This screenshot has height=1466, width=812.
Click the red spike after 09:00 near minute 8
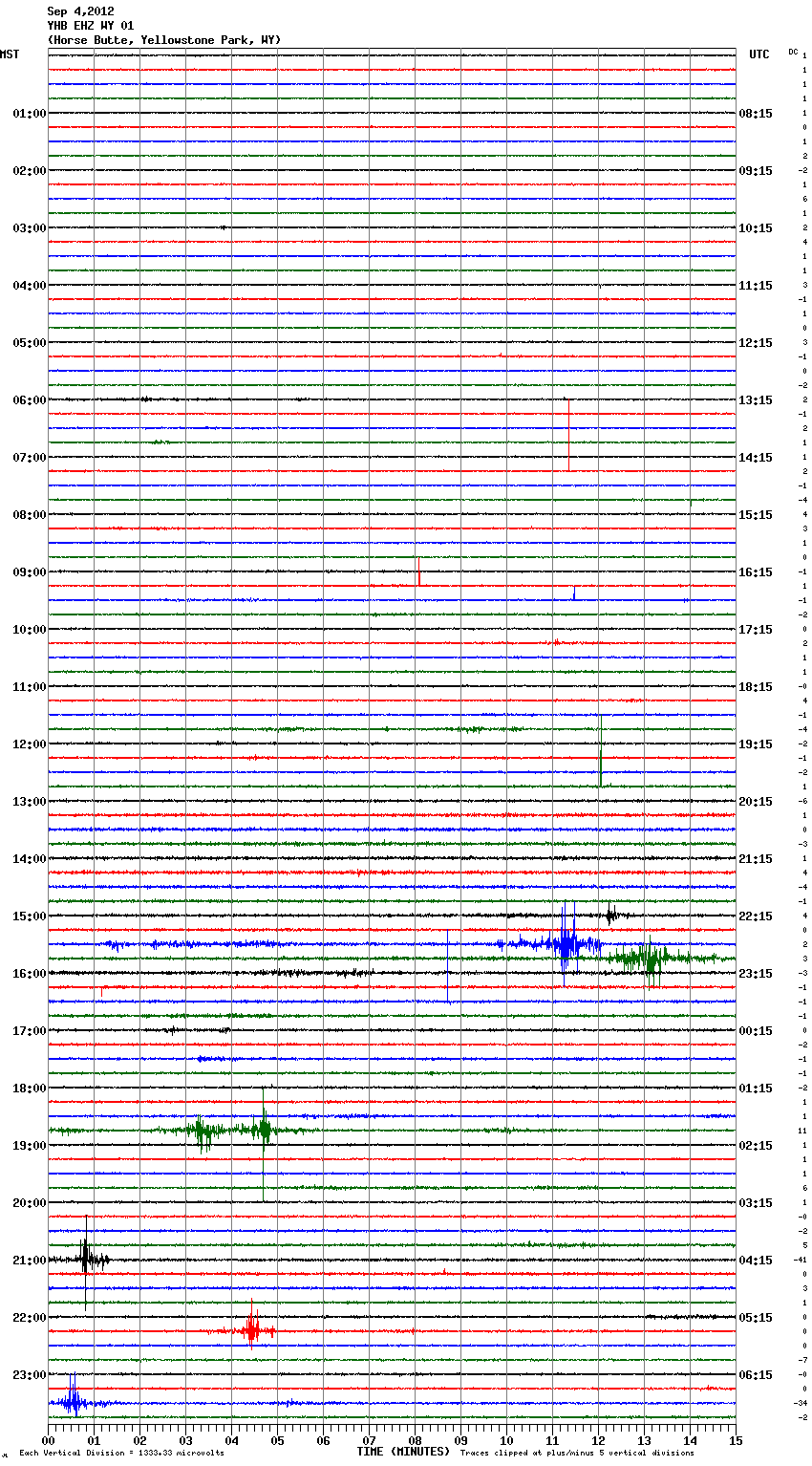[x=418, y=571]
